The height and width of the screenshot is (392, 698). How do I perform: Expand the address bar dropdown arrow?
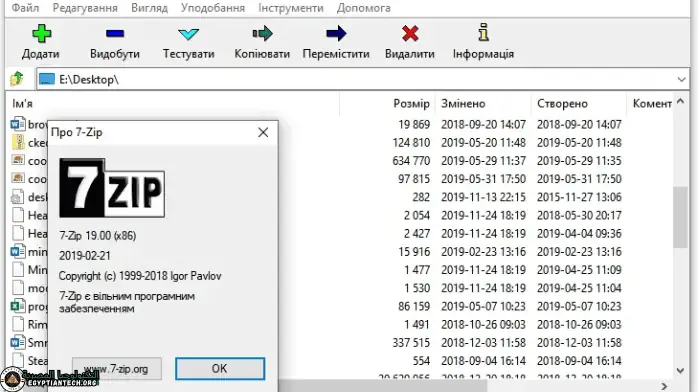(681, 80)
